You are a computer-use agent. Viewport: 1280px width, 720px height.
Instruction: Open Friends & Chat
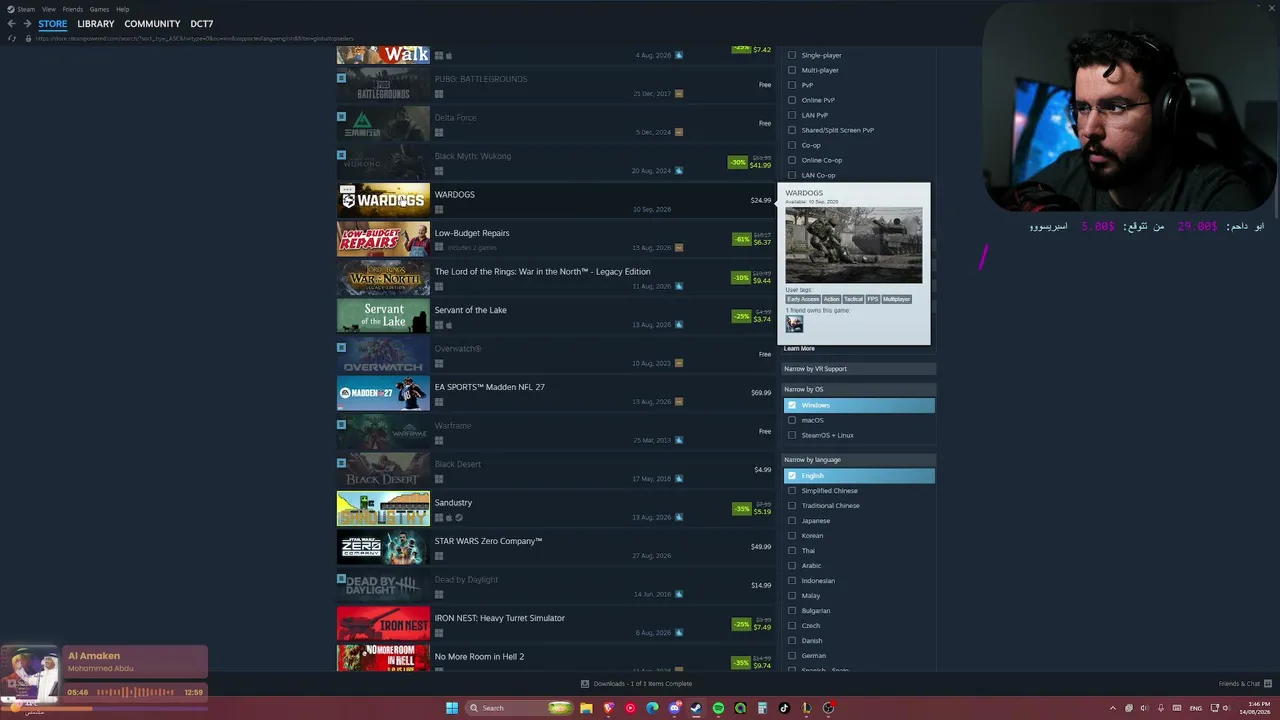point(1244,684)
